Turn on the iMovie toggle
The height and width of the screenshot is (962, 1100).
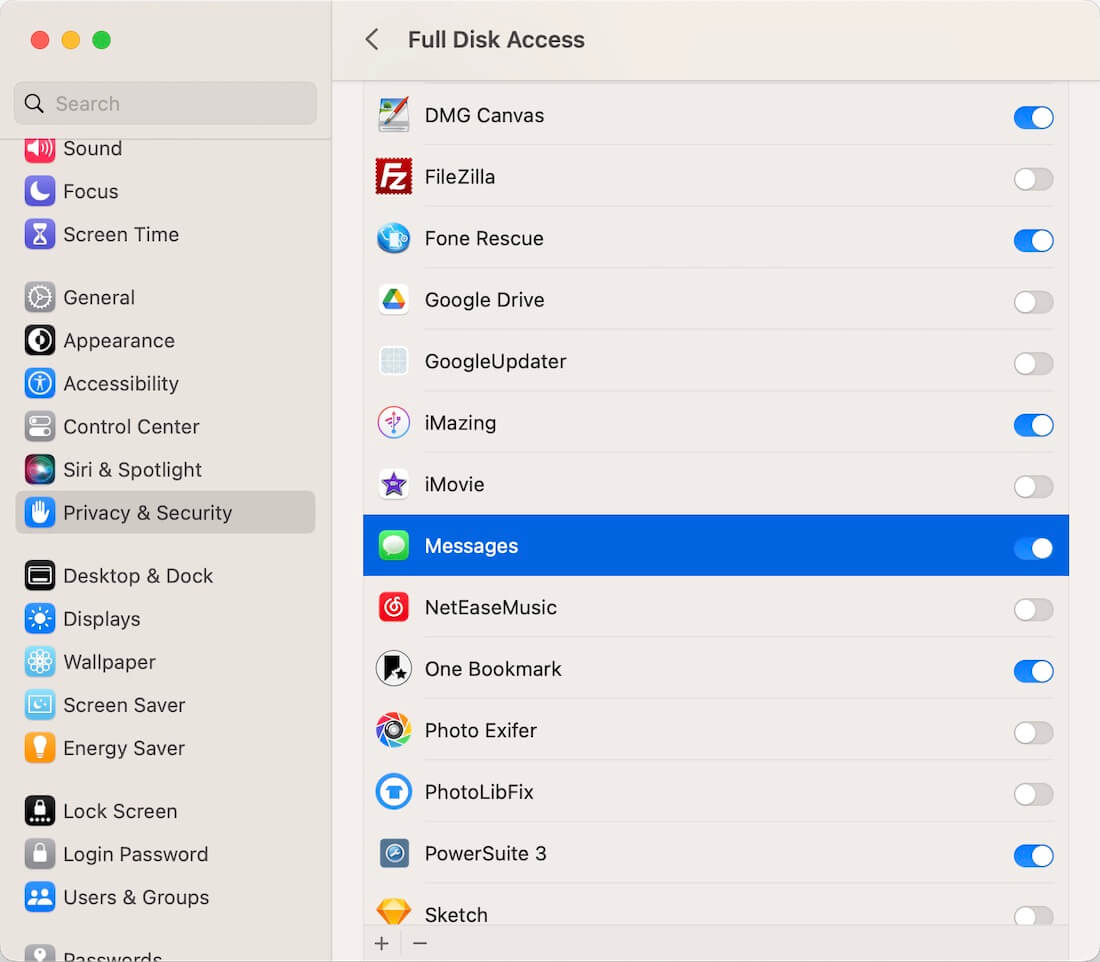(x=1033, y=487)
